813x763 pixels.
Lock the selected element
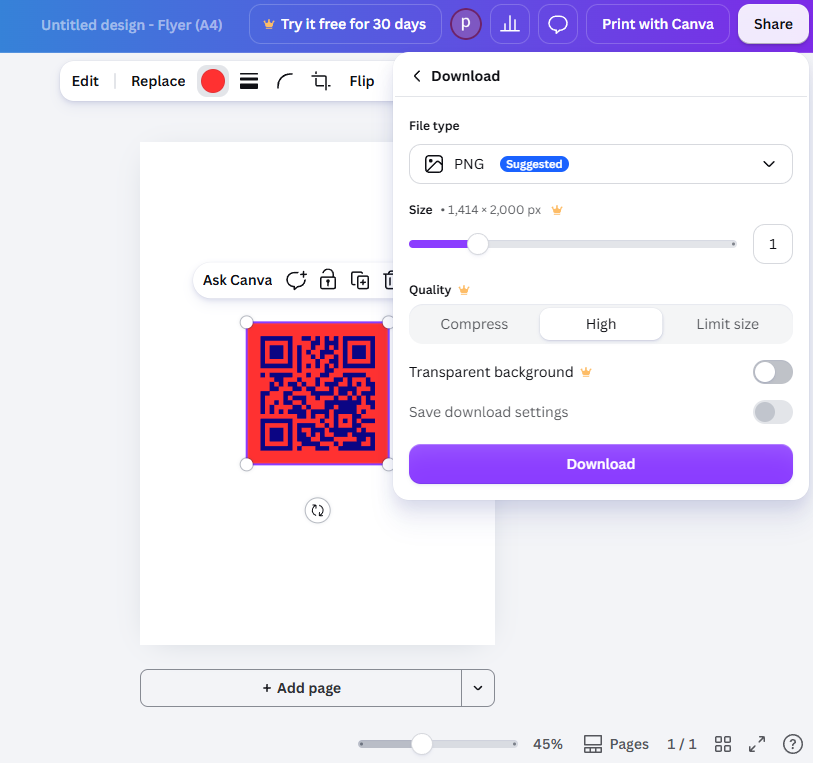(328, 280)
